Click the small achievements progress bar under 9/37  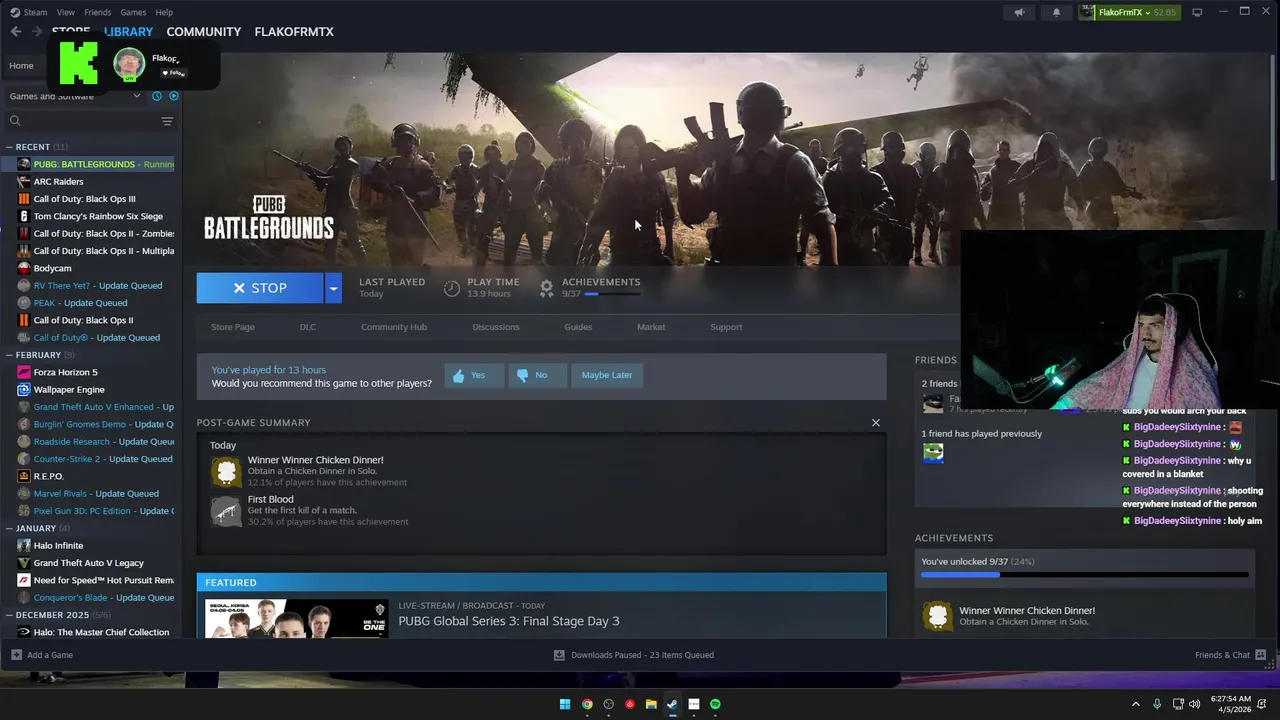pyautogui.click(x=613, y=294)
